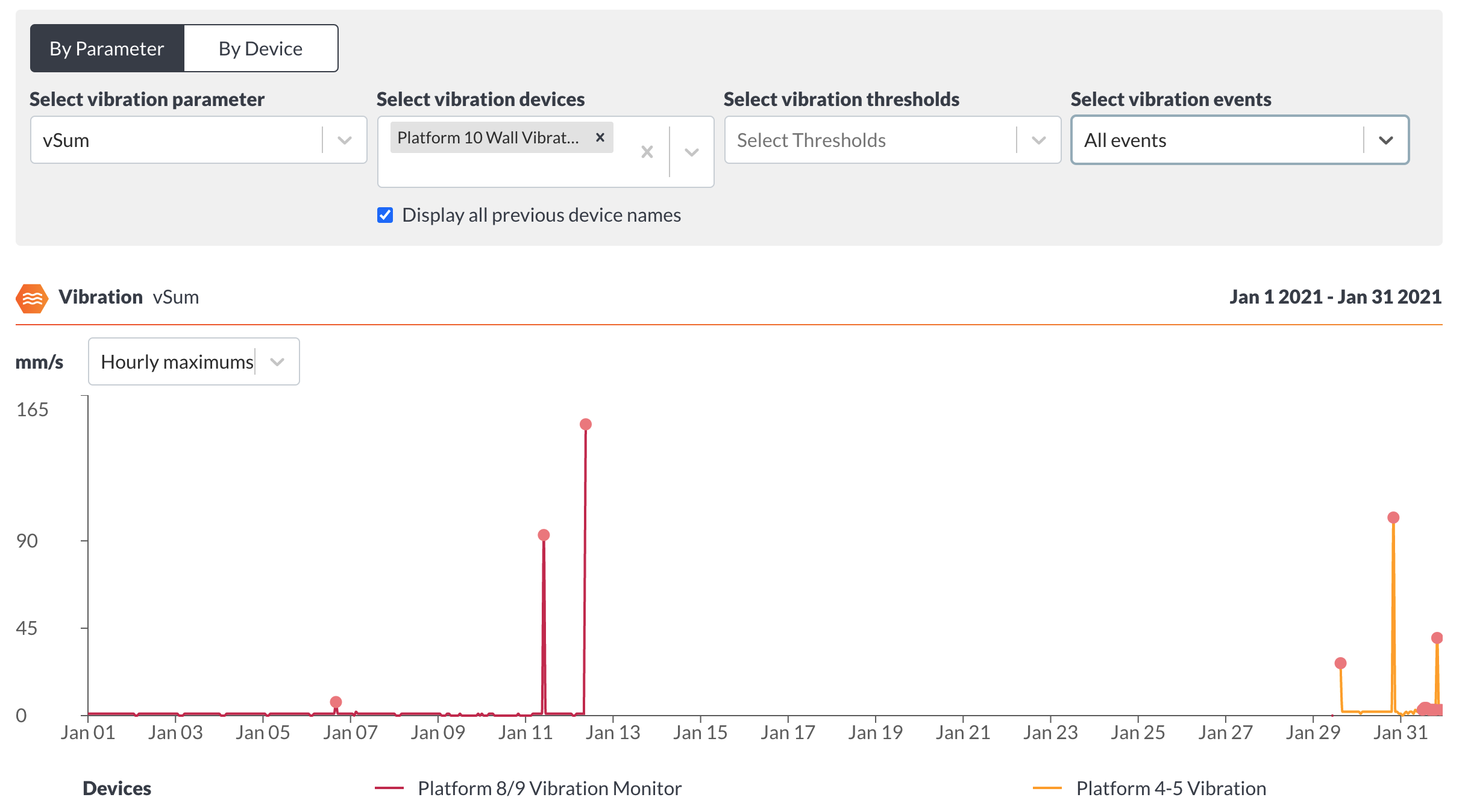Click the Devices legend heading
The image size is (1468, 812).
point(117,788)
